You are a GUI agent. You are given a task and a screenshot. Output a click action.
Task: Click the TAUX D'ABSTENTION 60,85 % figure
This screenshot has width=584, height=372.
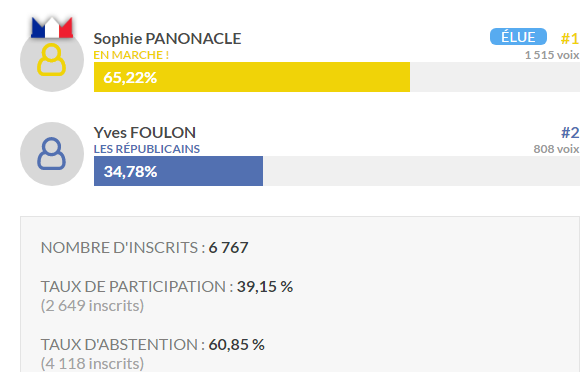237,345
